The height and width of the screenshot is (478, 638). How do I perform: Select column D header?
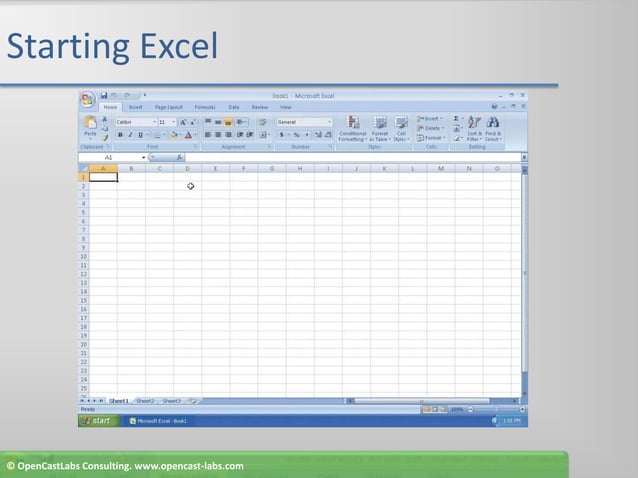(187, 168)
